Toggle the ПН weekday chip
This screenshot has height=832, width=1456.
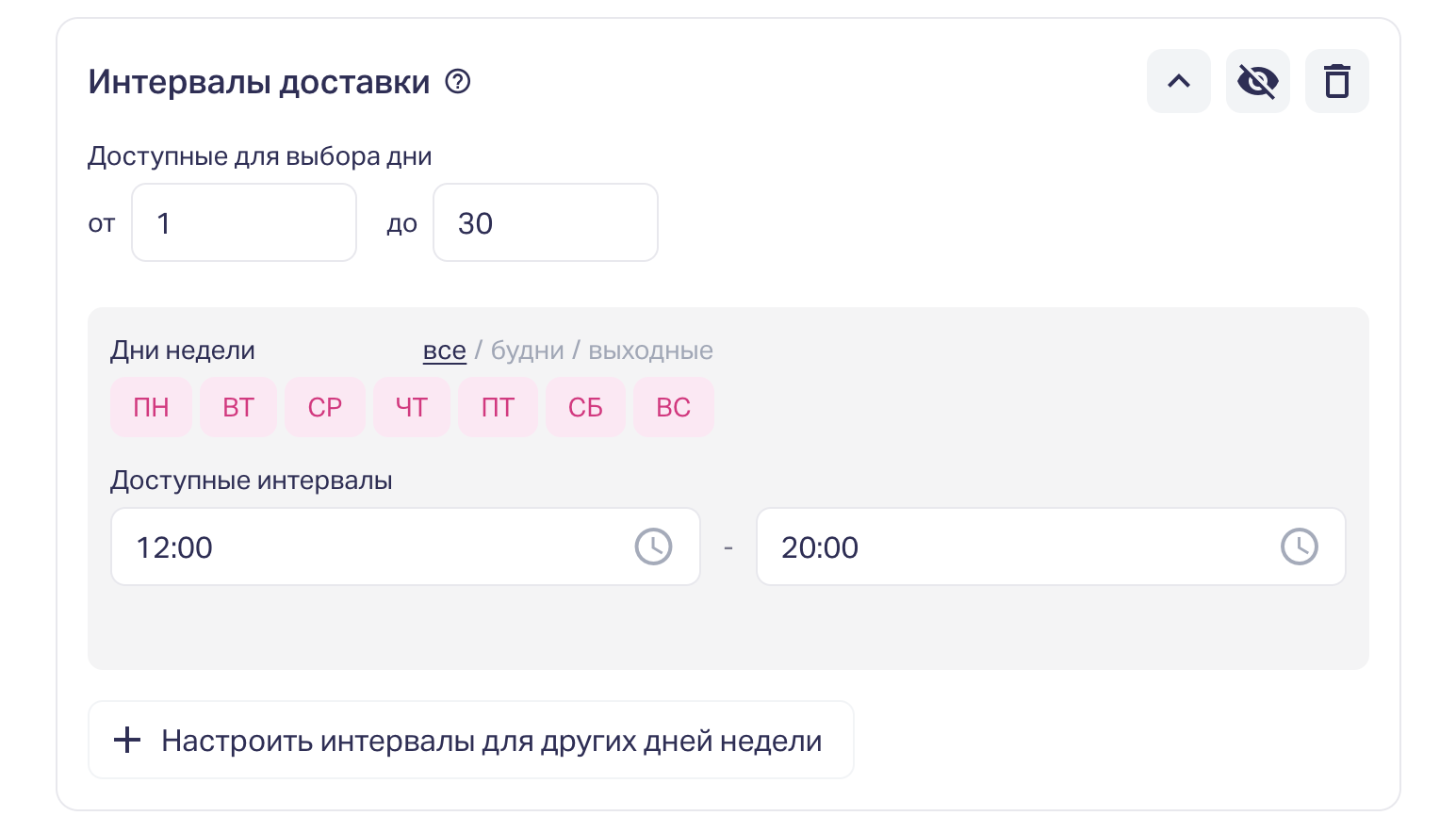151,407
